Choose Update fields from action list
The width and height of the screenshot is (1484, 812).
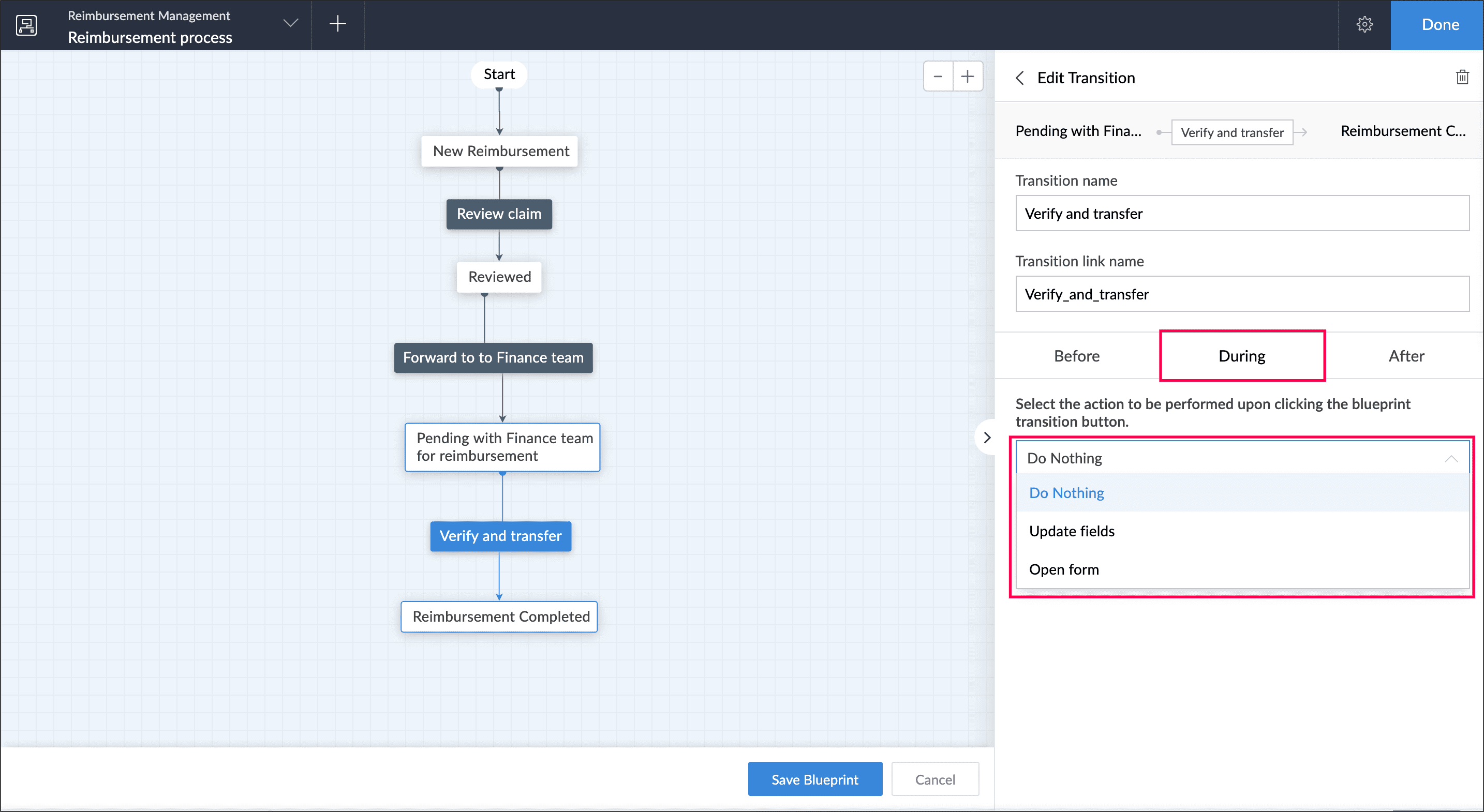(1072, 531)
